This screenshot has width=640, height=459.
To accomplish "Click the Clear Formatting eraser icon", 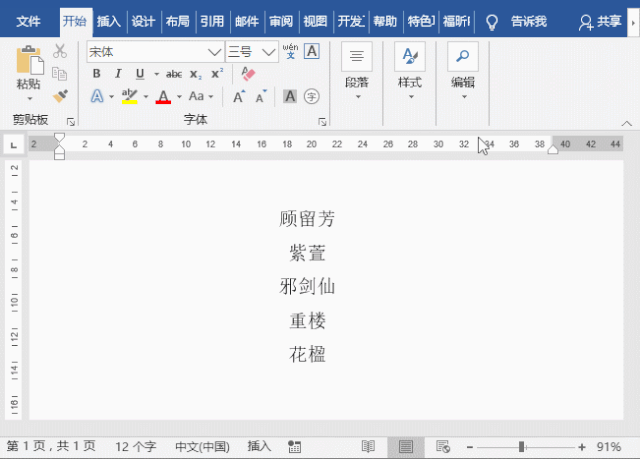I will click(x=249, y=74).
